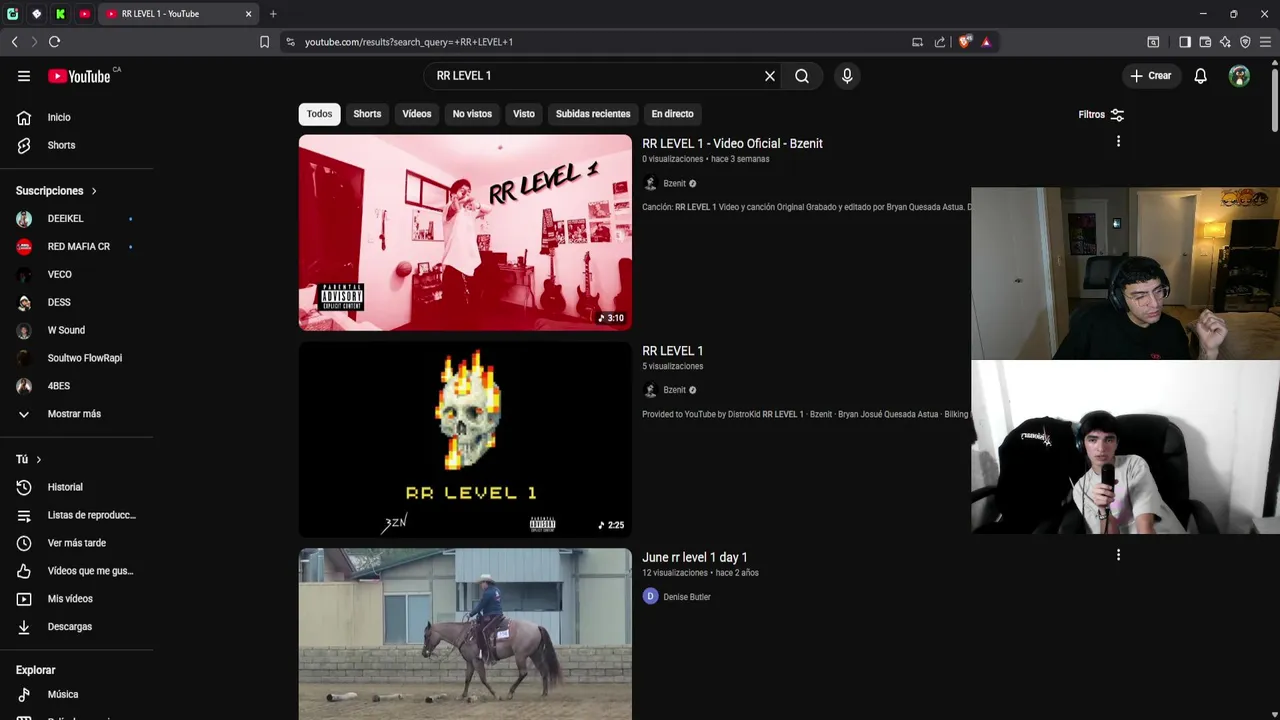Open a new browser tab
Image resolution: width=1280 pixels, height=720 pixels.
[x=273, y=14]
